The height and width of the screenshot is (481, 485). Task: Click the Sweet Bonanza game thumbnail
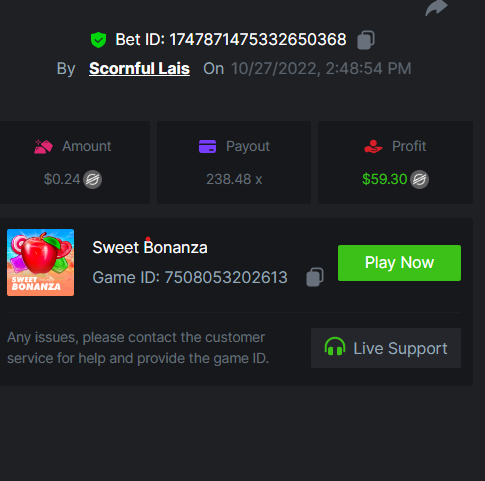41,262
